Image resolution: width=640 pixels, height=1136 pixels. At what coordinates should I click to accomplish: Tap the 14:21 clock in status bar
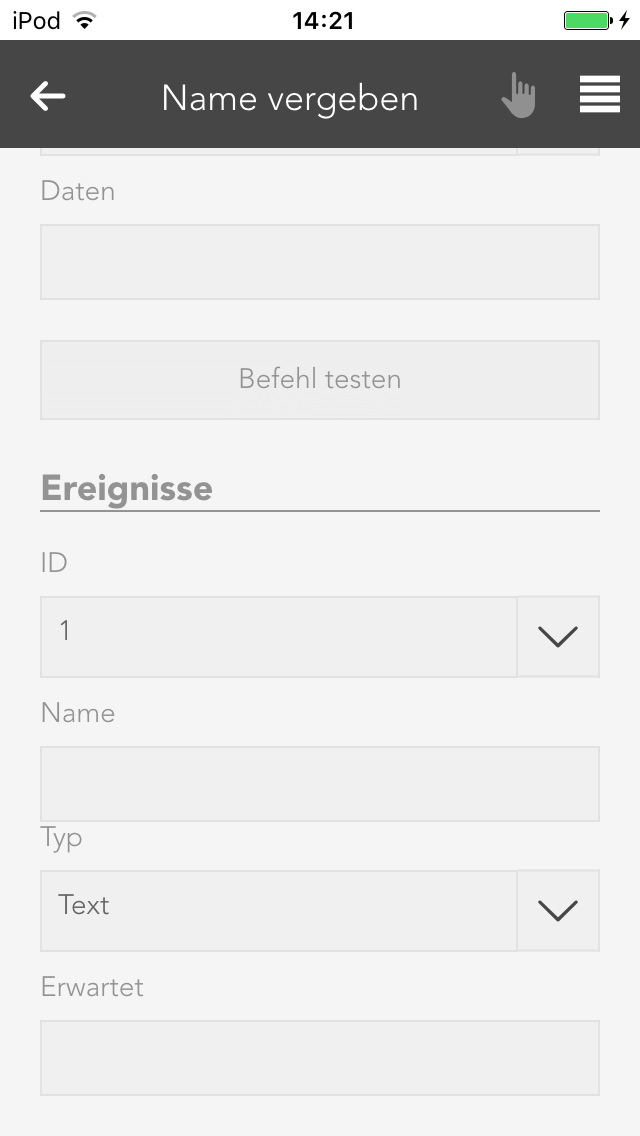point(322,20)
